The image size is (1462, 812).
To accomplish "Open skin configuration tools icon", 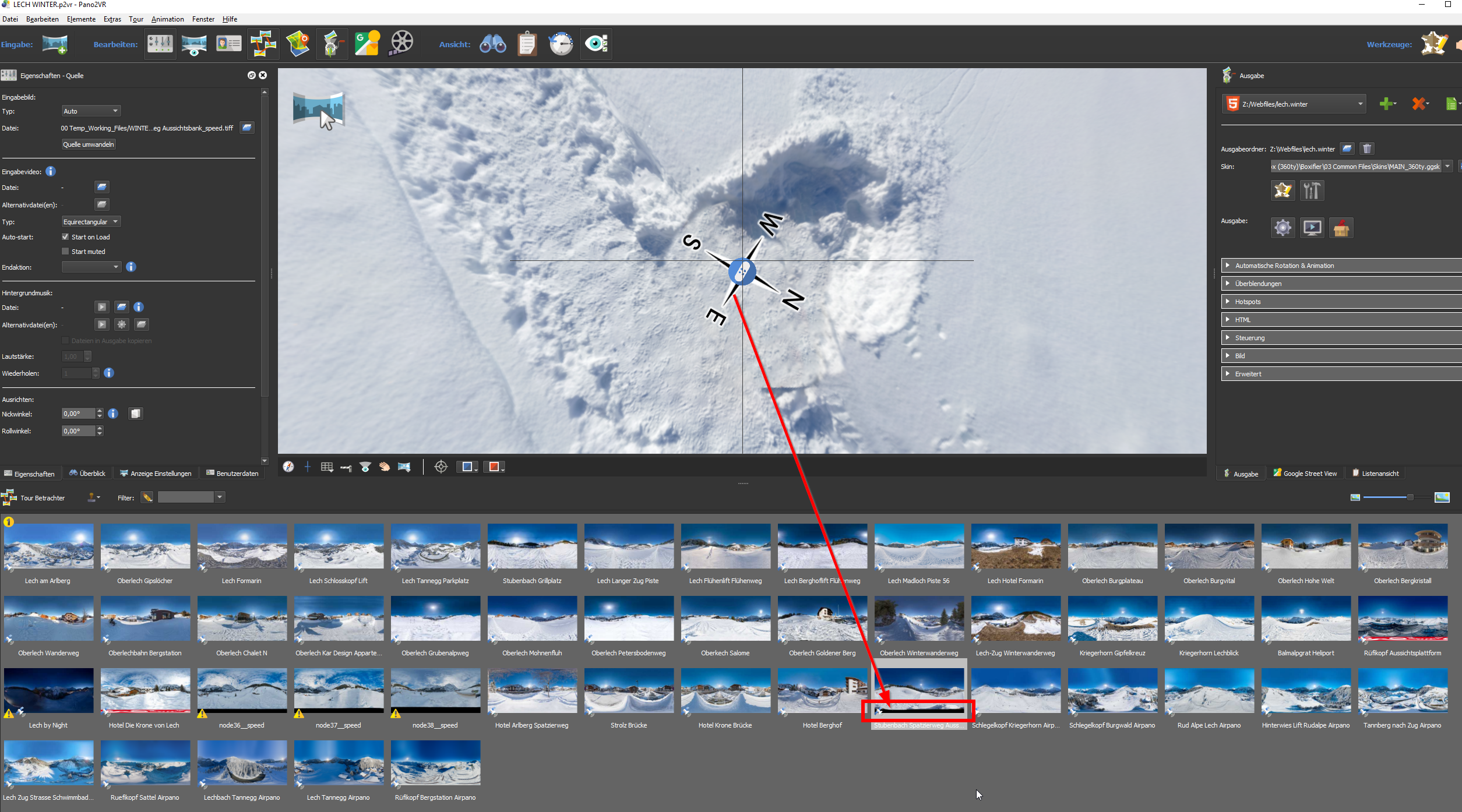I will 1312,190.
